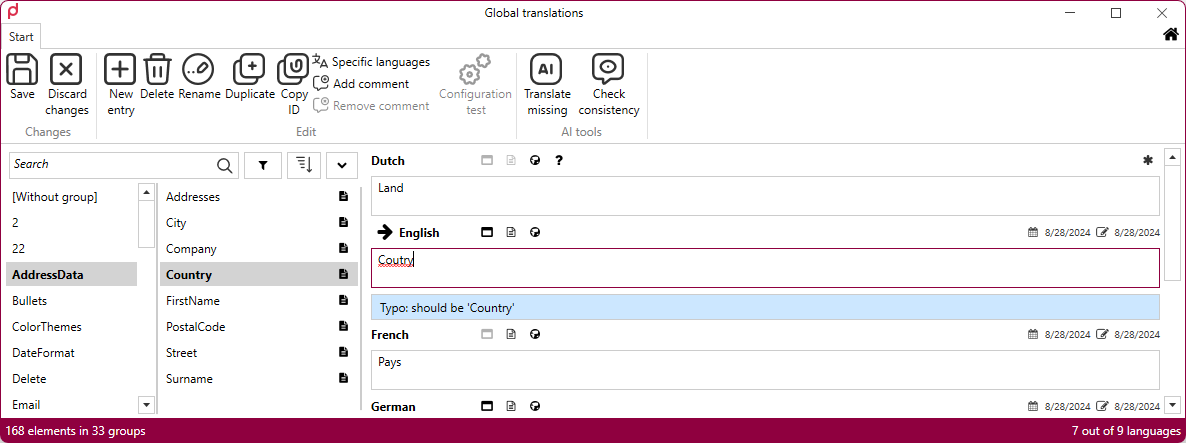Duplicate the selected entry
The height and width of the screenshot is (443, 1186).
coord(250,77)
